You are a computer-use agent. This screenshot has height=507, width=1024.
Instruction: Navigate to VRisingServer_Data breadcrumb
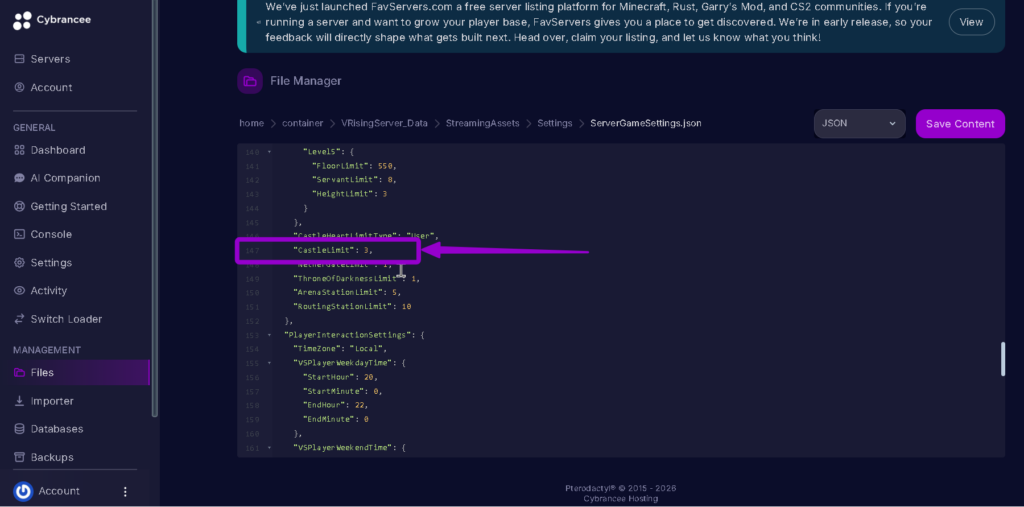click(x=385, y=123)
